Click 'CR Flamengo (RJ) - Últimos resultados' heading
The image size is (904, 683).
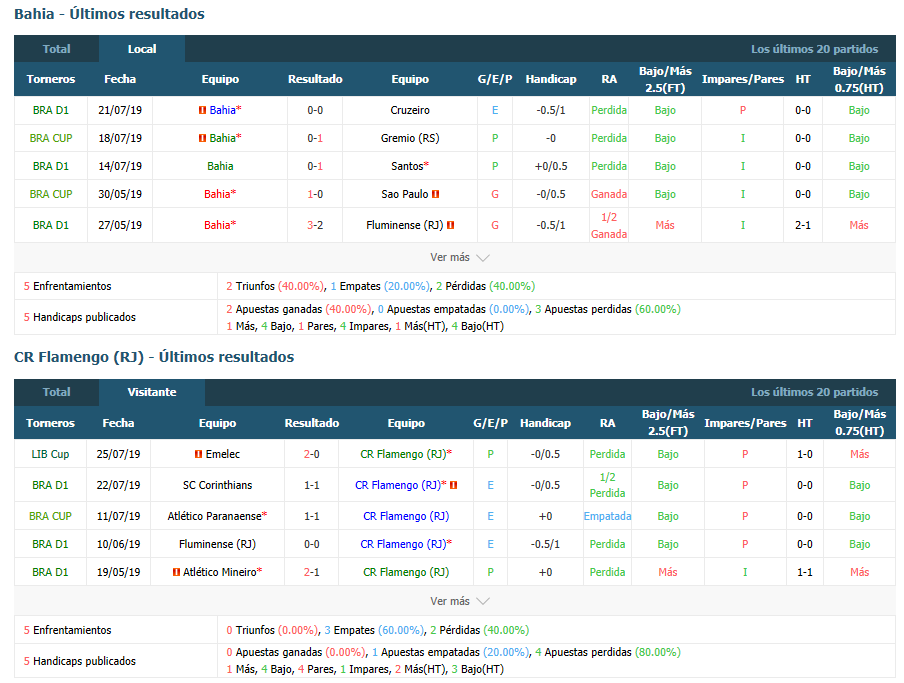coord(154,357)
